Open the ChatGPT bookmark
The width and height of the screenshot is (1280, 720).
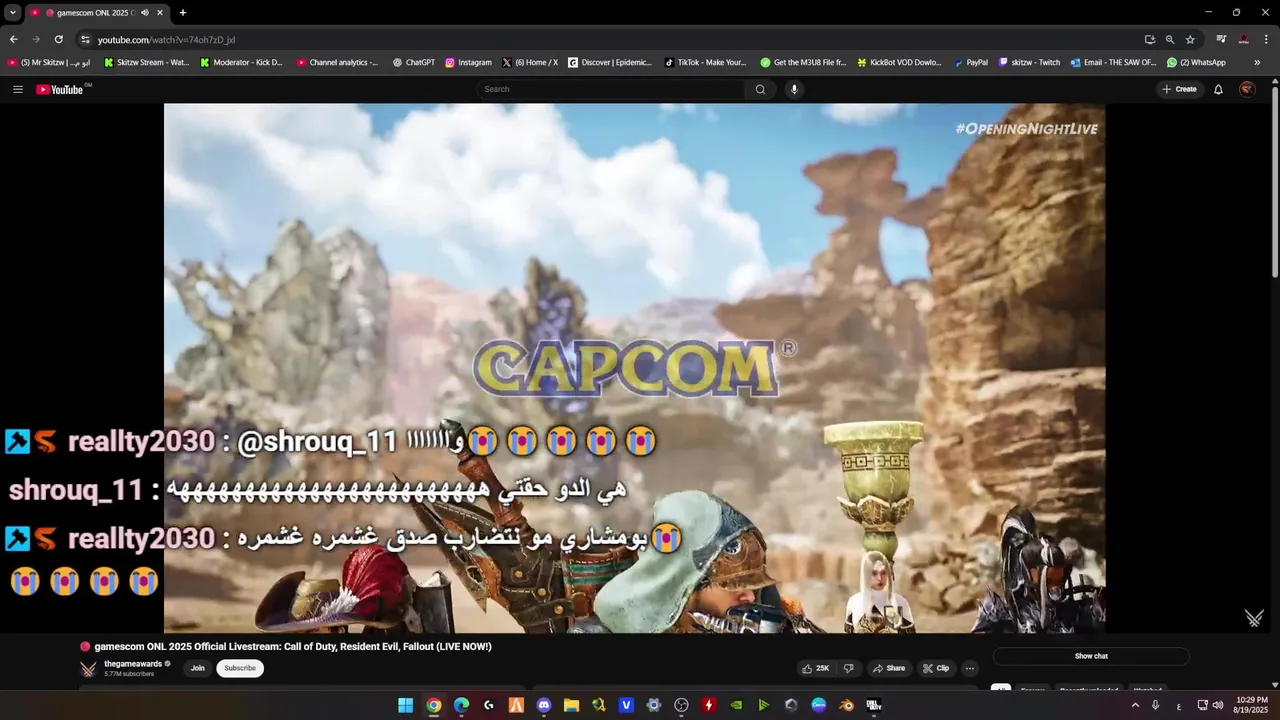pyautogui.click(x=413, y=62)
